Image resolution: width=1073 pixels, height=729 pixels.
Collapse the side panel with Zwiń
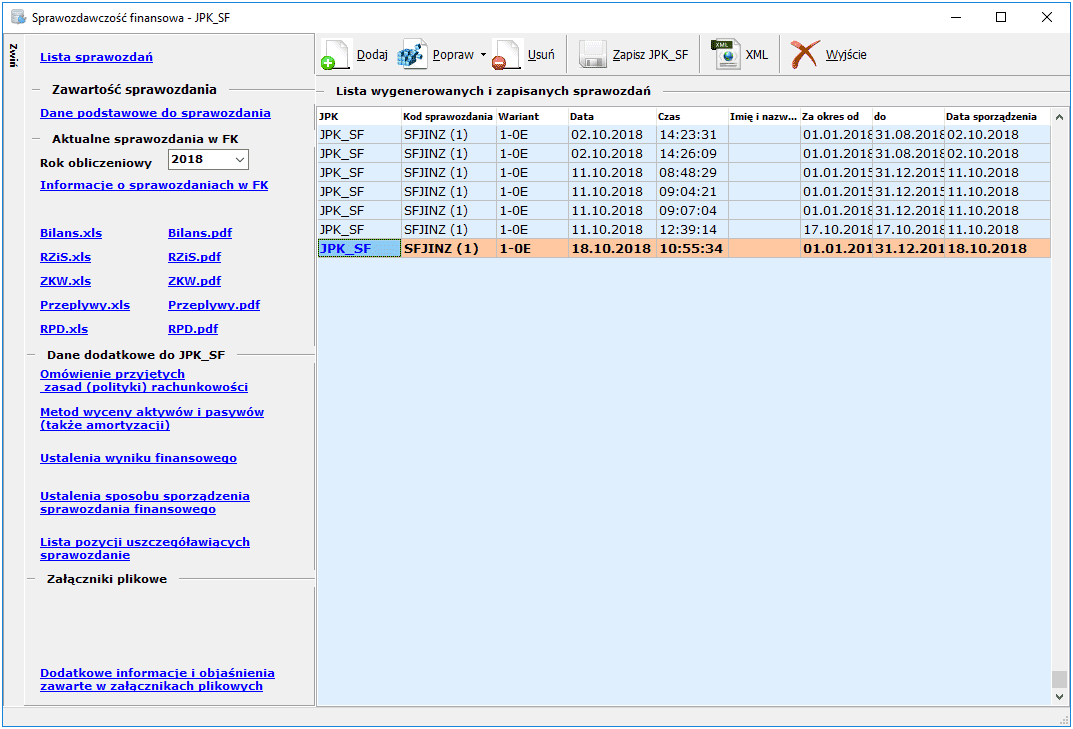[x=14, y=55]
